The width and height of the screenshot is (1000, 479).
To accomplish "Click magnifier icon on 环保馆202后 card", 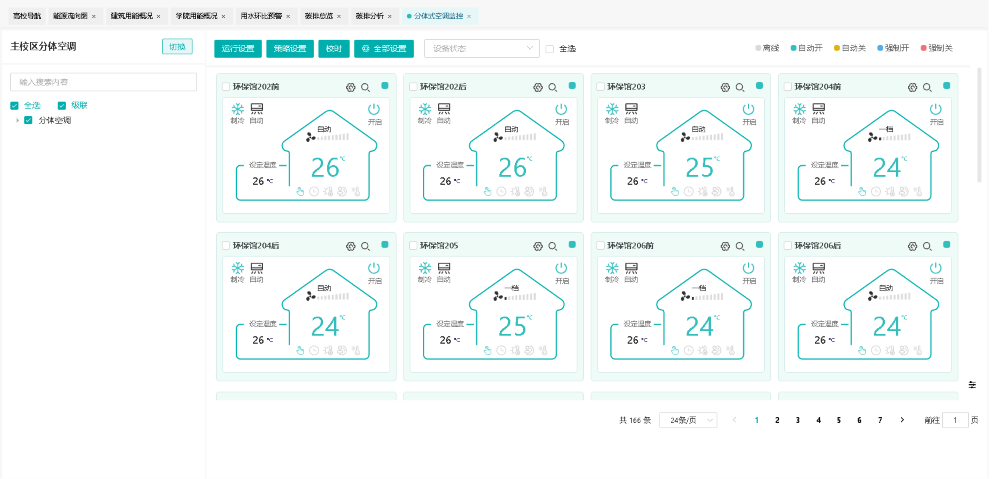I will pyautogui.click(x=553, y=87).
